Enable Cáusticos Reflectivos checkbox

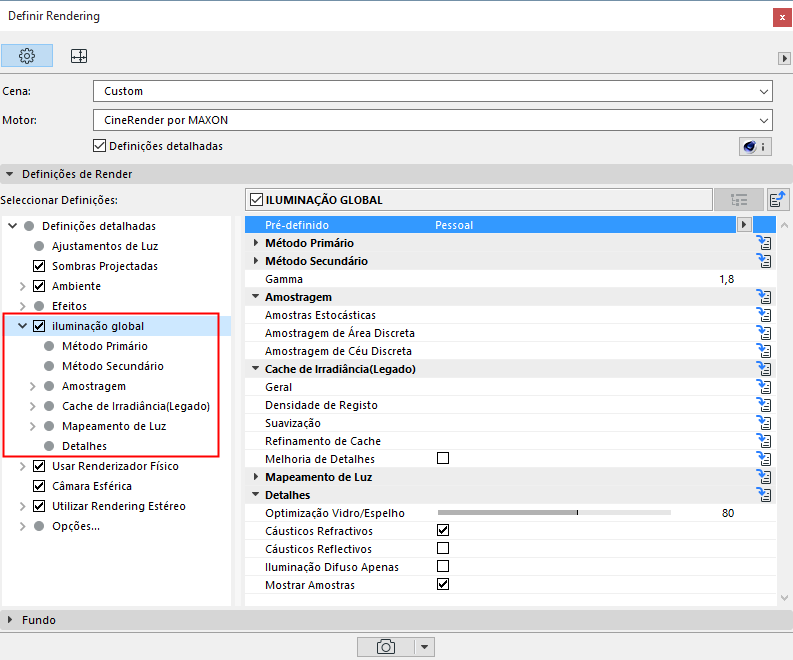point(443,548)
